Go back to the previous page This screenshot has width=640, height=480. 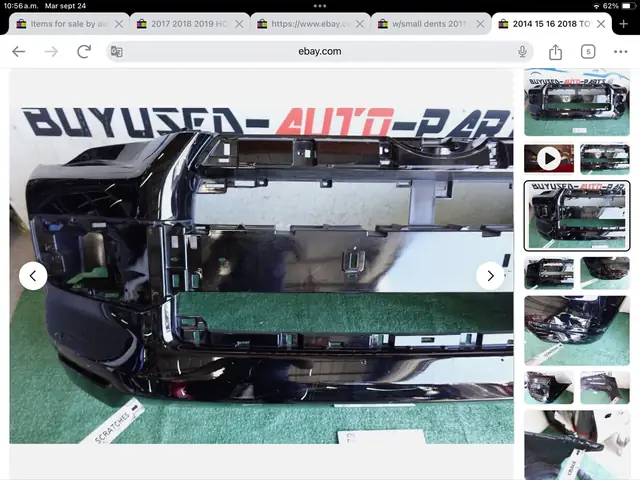[x=19, y=51]
